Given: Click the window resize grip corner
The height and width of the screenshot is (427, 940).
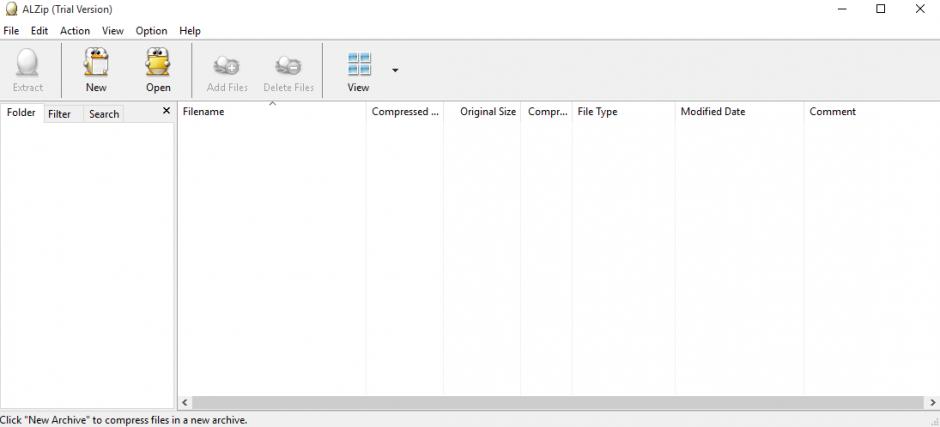Looking at the screenshot, I should tap(935, 422).
